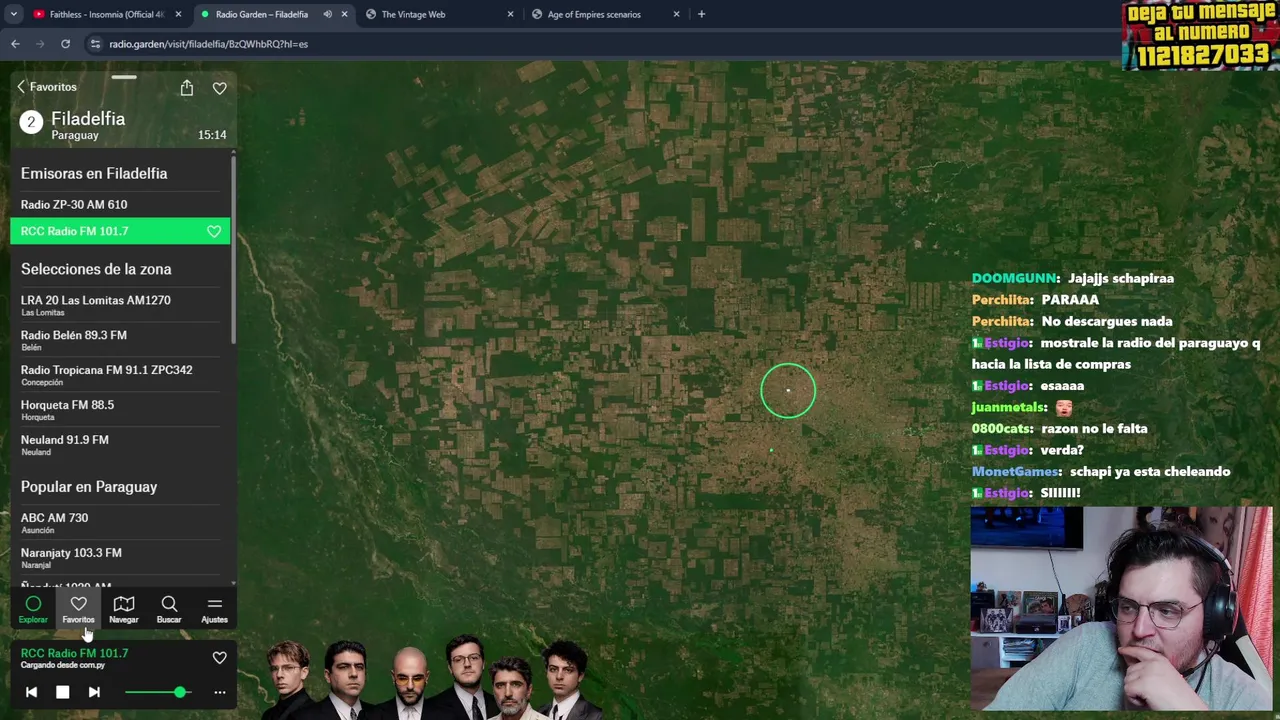Toggle favorite heart in player bar

[x=219, y=658]
